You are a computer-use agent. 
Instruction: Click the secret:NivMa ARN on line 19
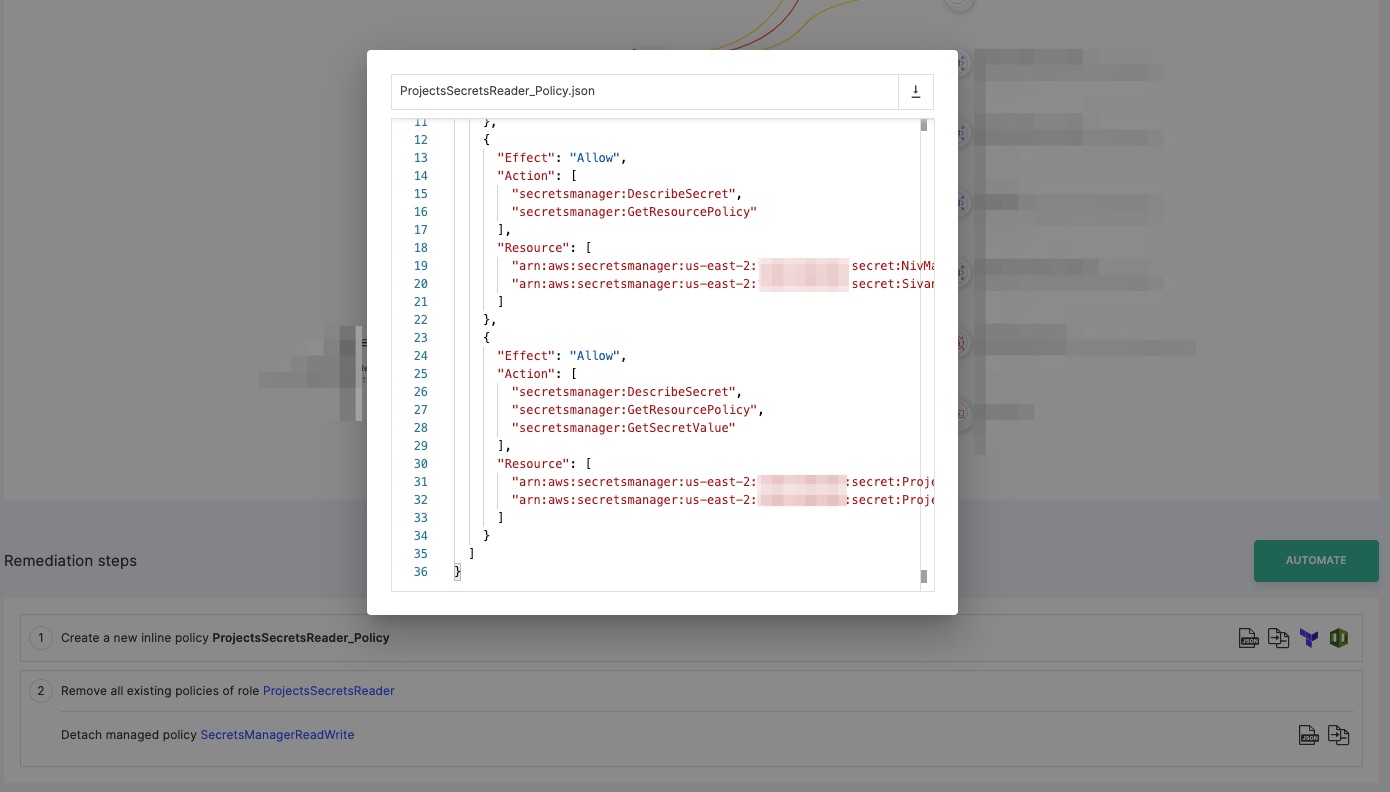722,266
